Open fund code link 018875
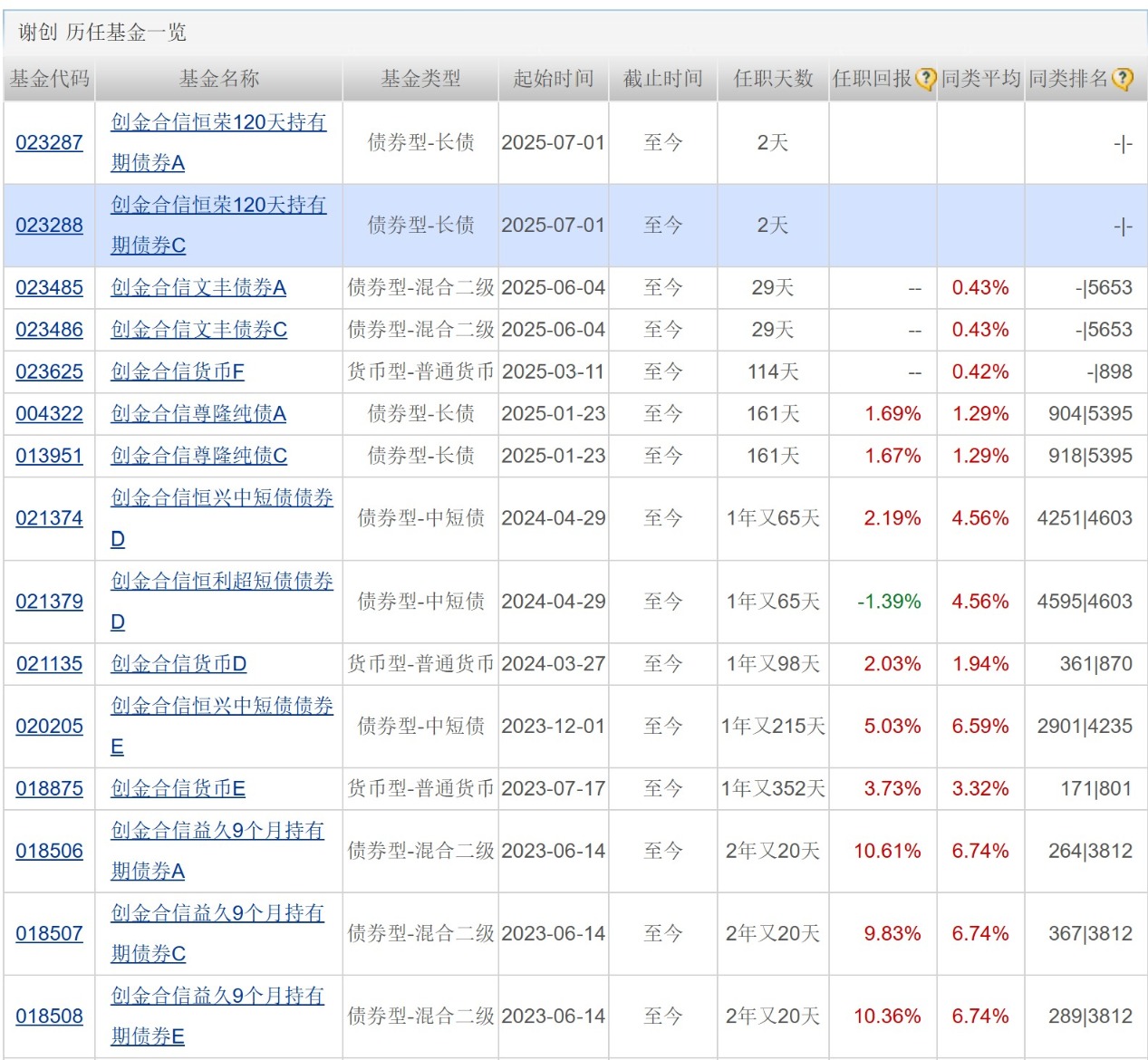1148x1060 pixels. [x=49, y=789]
